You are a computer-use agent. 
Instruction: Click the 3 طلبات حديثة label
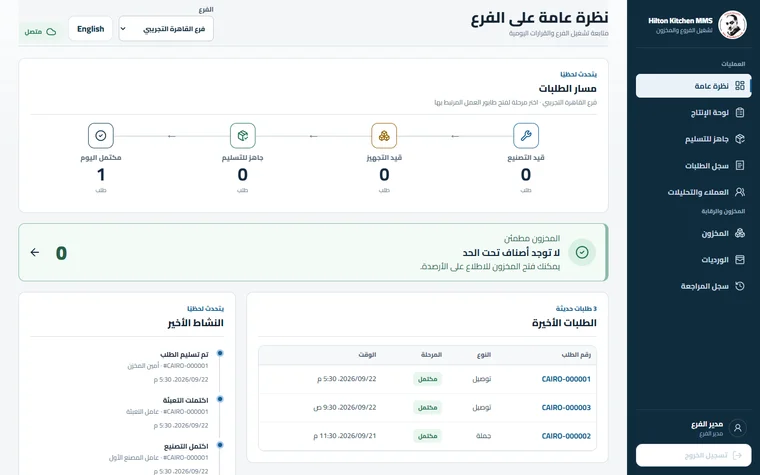576,309
